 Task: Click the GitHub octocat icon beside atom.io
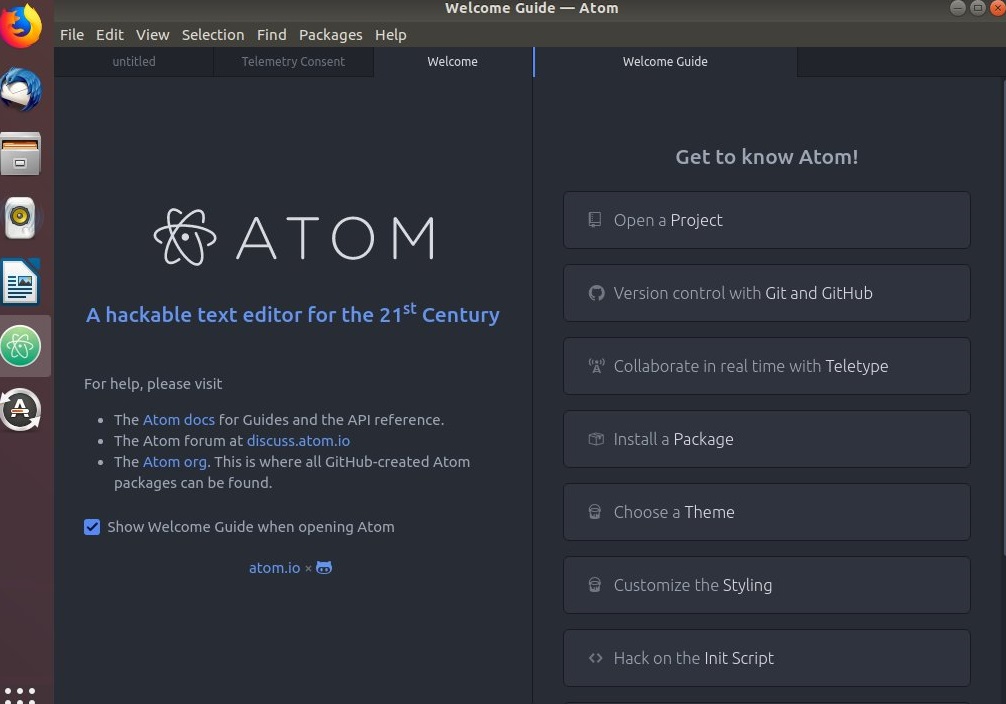[324, 568]
